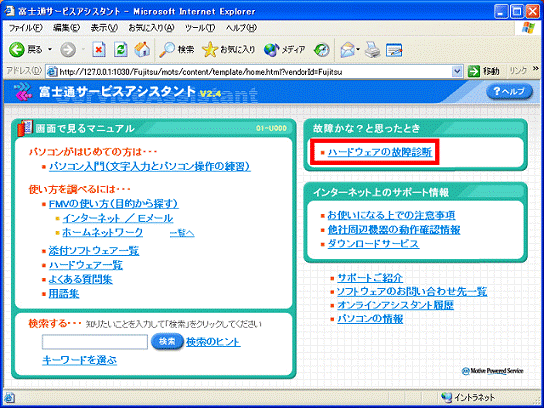Refresh the page with the green arrows icon

121,50
